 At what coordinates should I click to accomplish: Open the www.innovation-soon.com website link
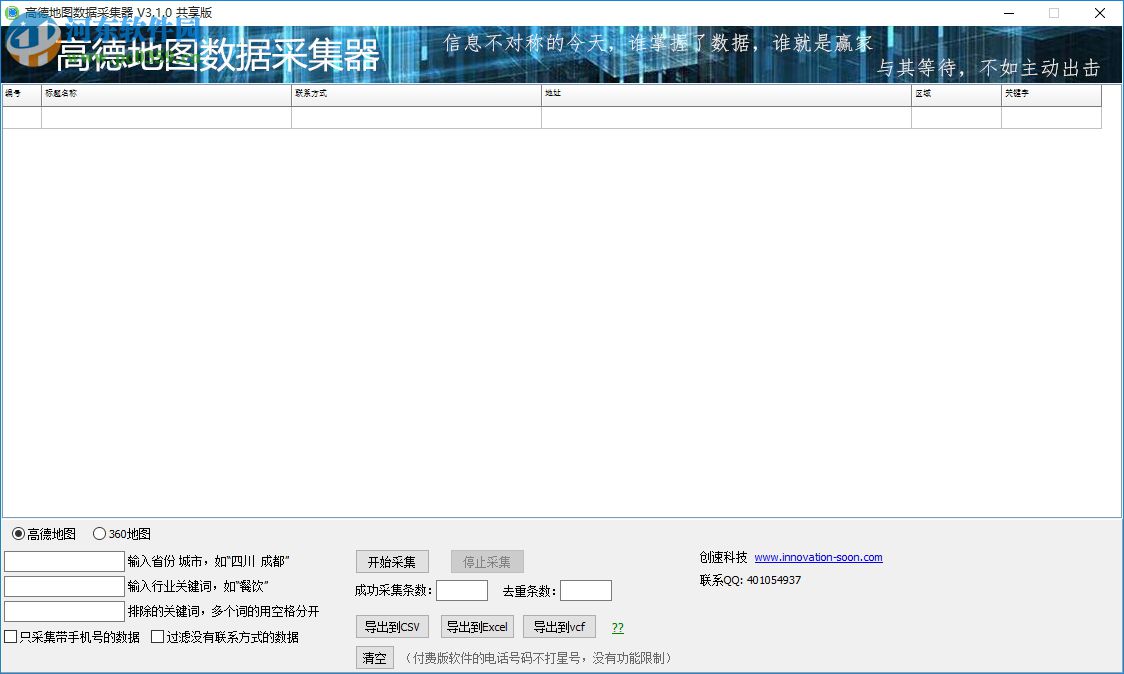click(819, 557)
